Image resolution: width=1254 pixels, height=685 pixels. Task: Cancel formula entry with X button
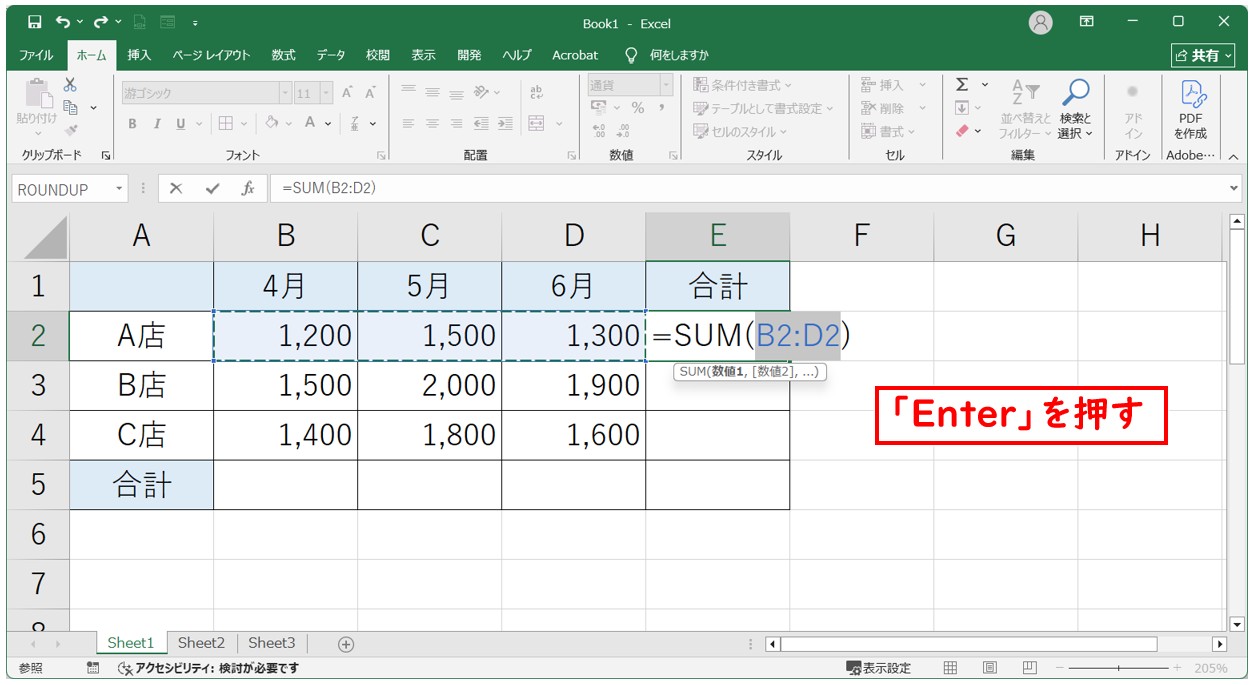coord(176,188)
